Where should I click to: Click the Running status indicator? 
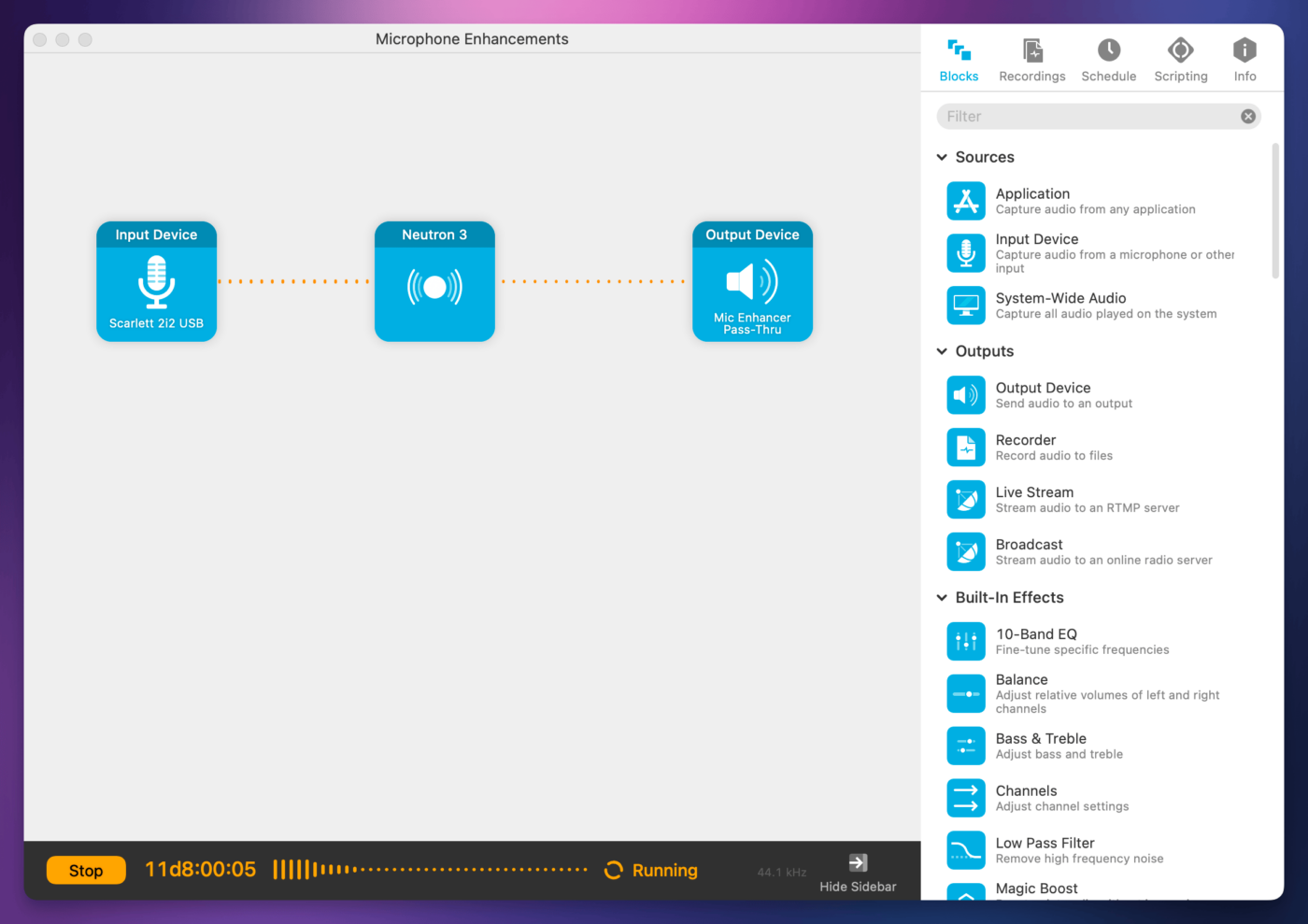651,871
